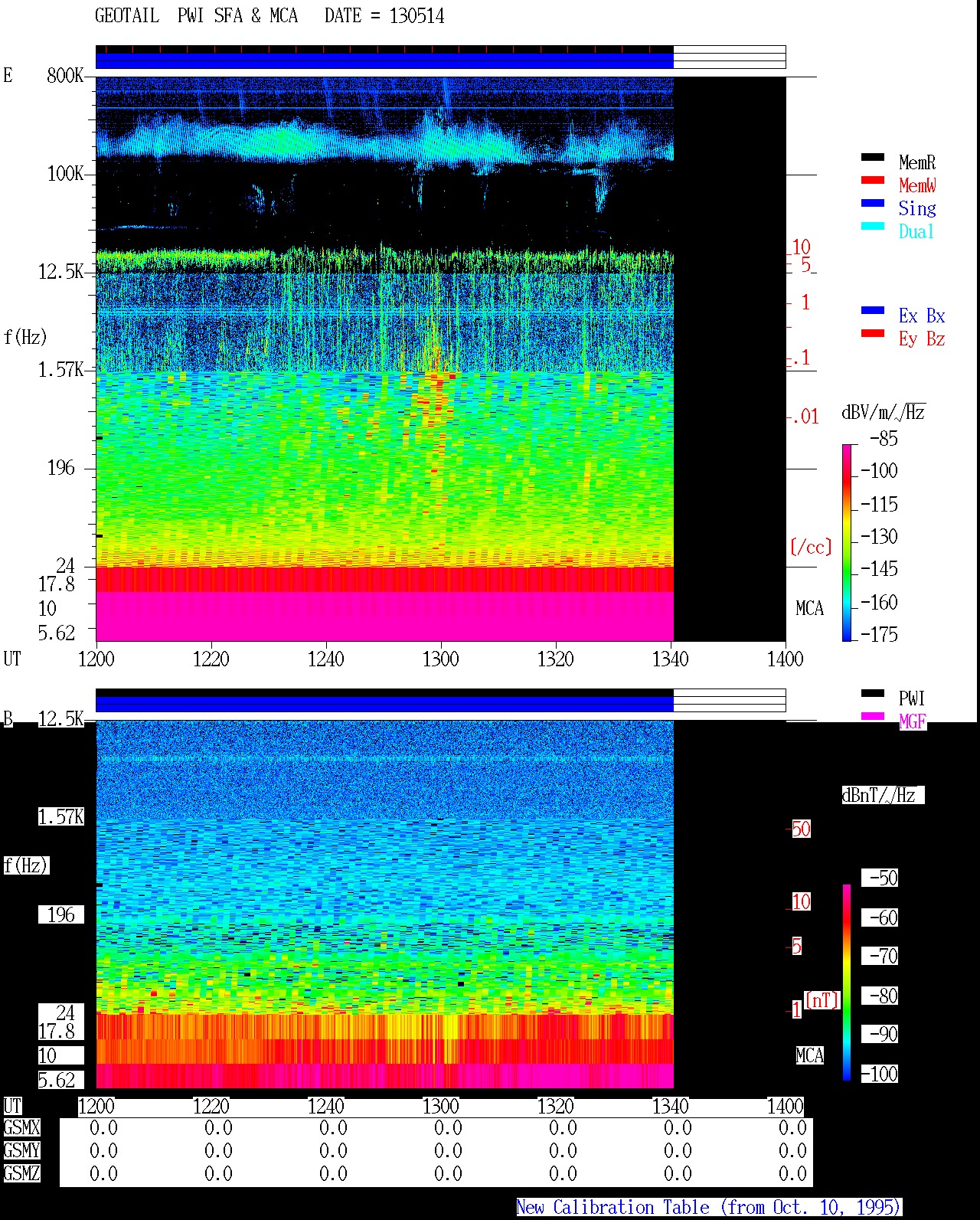This screenshot has width=980, height=1220.
Task: Click the cyan Dual legend swatch
Action: click(x=873, y=227)
